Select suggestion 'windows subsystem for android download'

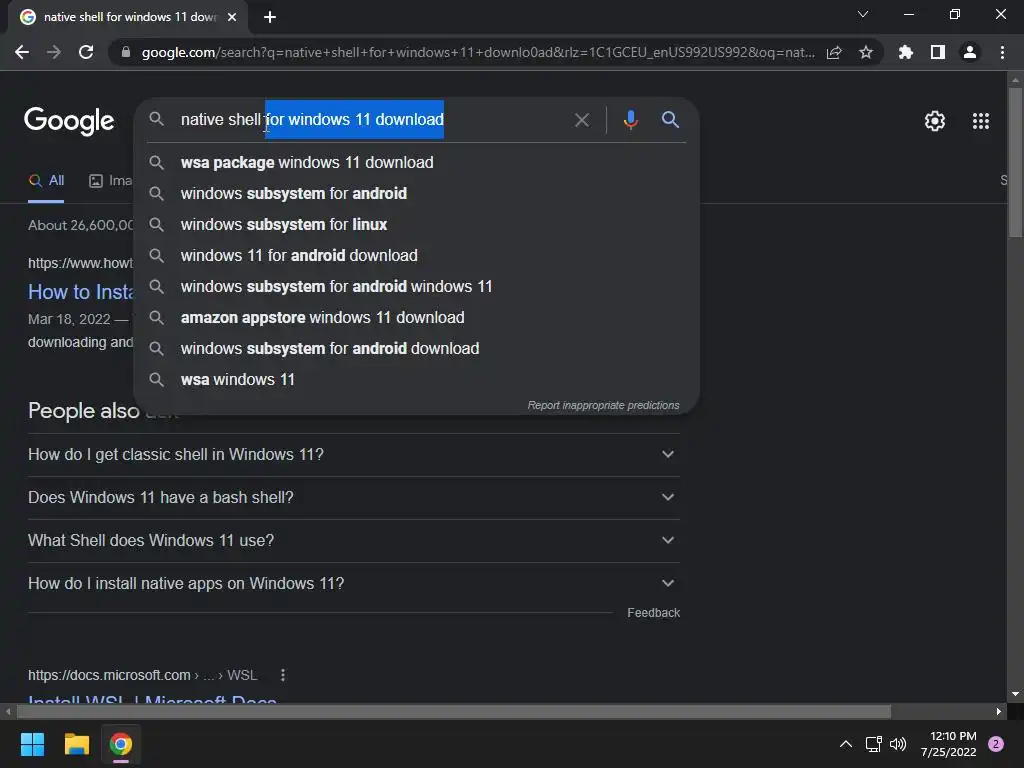[416, 349]
